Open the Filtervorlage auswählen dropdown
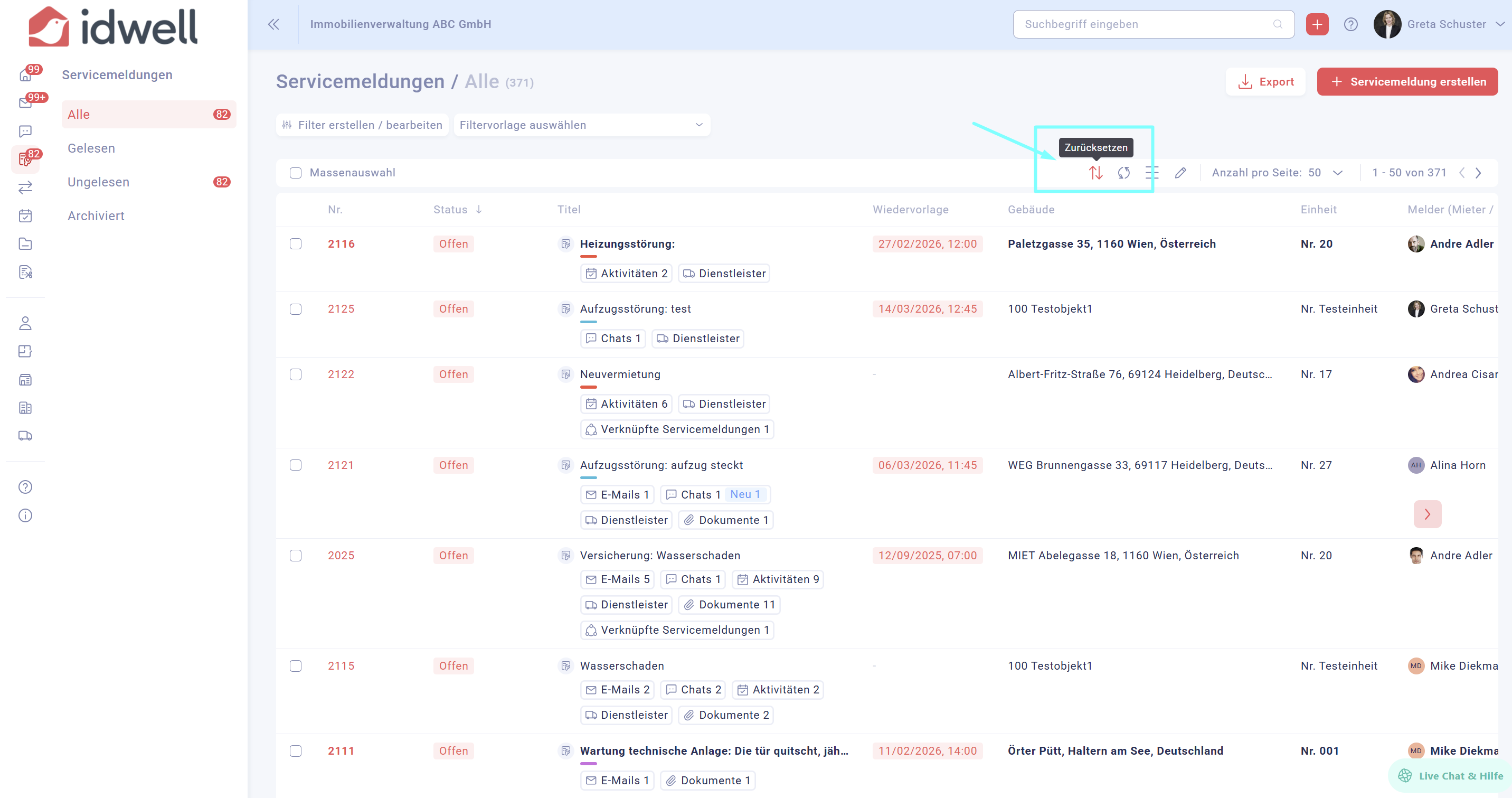The height and width of the screenshot is (798, 1512). point(581,125)
